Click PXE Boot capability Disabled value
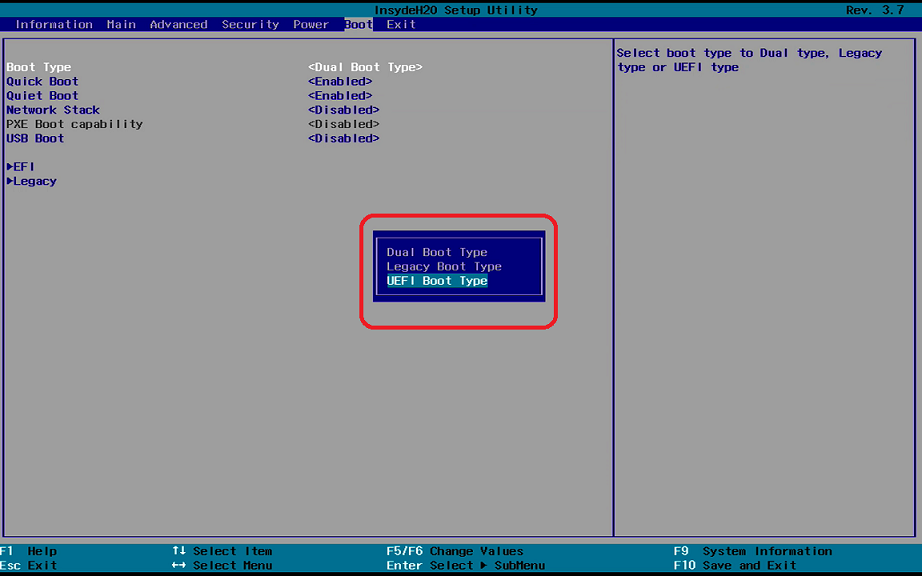Viewport: 922px width, 576px height. coord(344,124)
